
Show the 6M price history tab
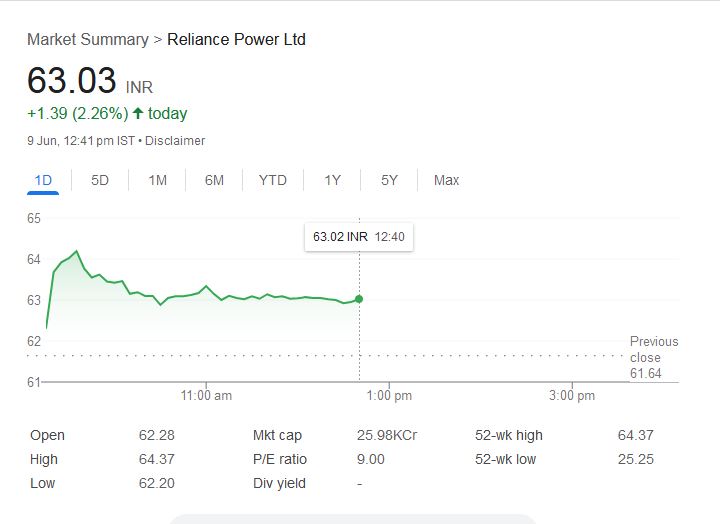pos(214,180)
